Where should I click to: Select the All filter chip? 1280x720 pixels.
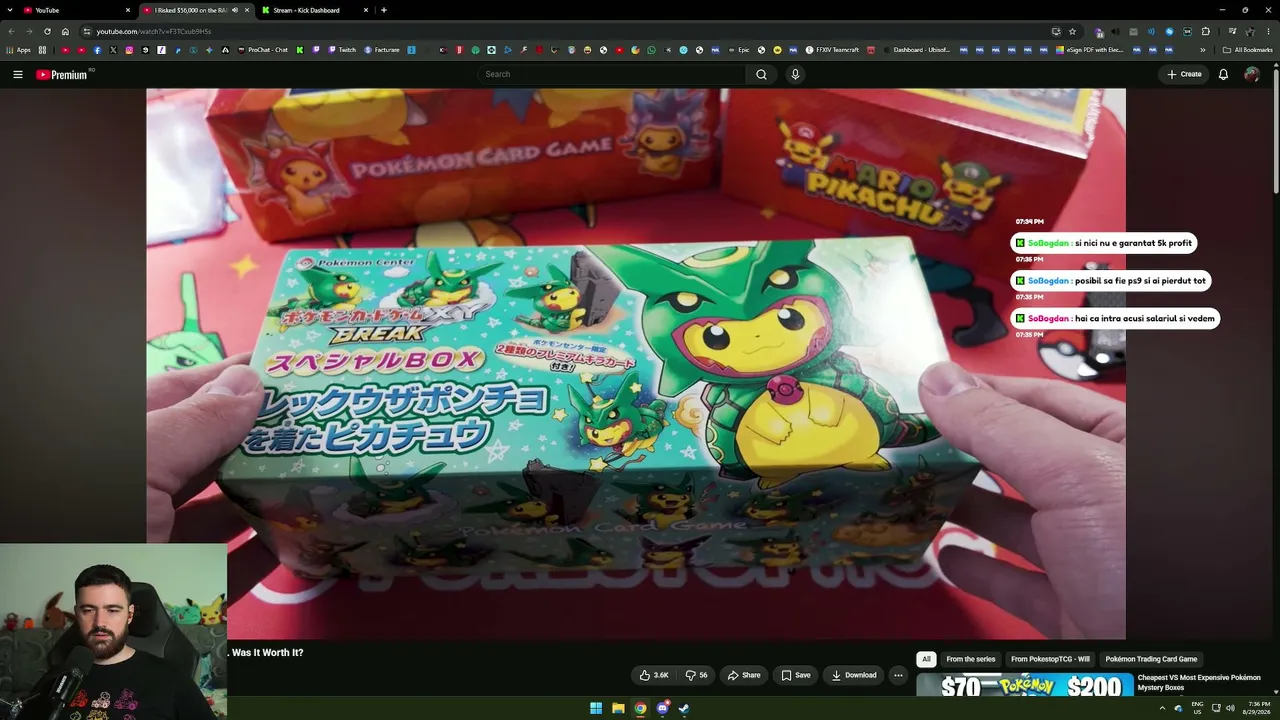pyautogui.click(x=926, y=659)
